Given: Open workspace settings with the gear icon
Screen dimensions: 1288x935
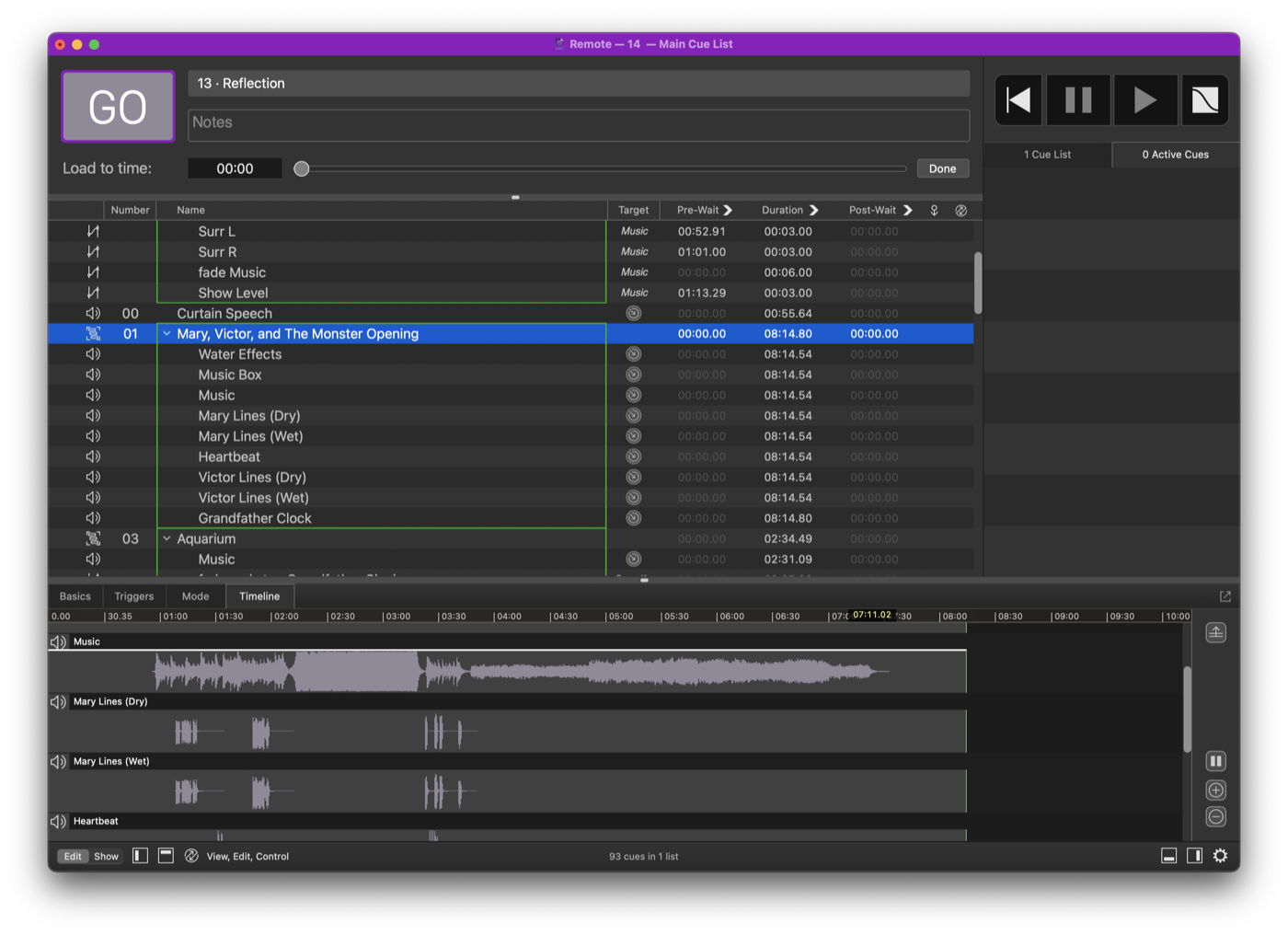Looking at the screenshot, I should click(x=1220, y=855).
